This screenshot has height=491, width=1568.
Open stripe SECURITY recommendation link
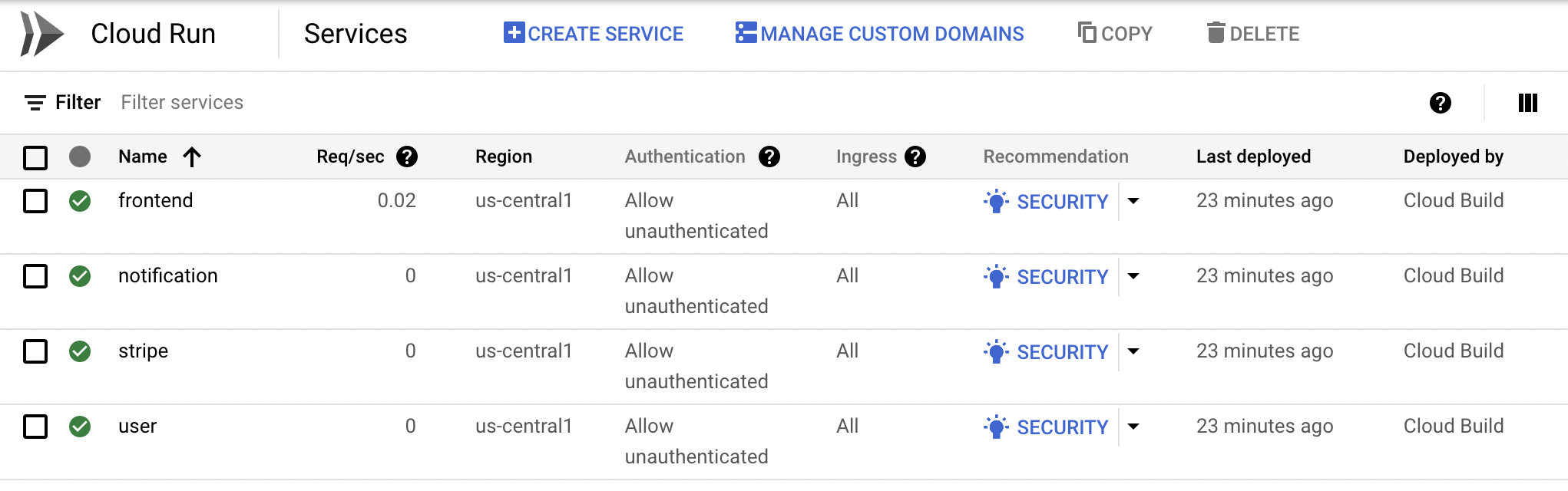(x=1063, y=352)
